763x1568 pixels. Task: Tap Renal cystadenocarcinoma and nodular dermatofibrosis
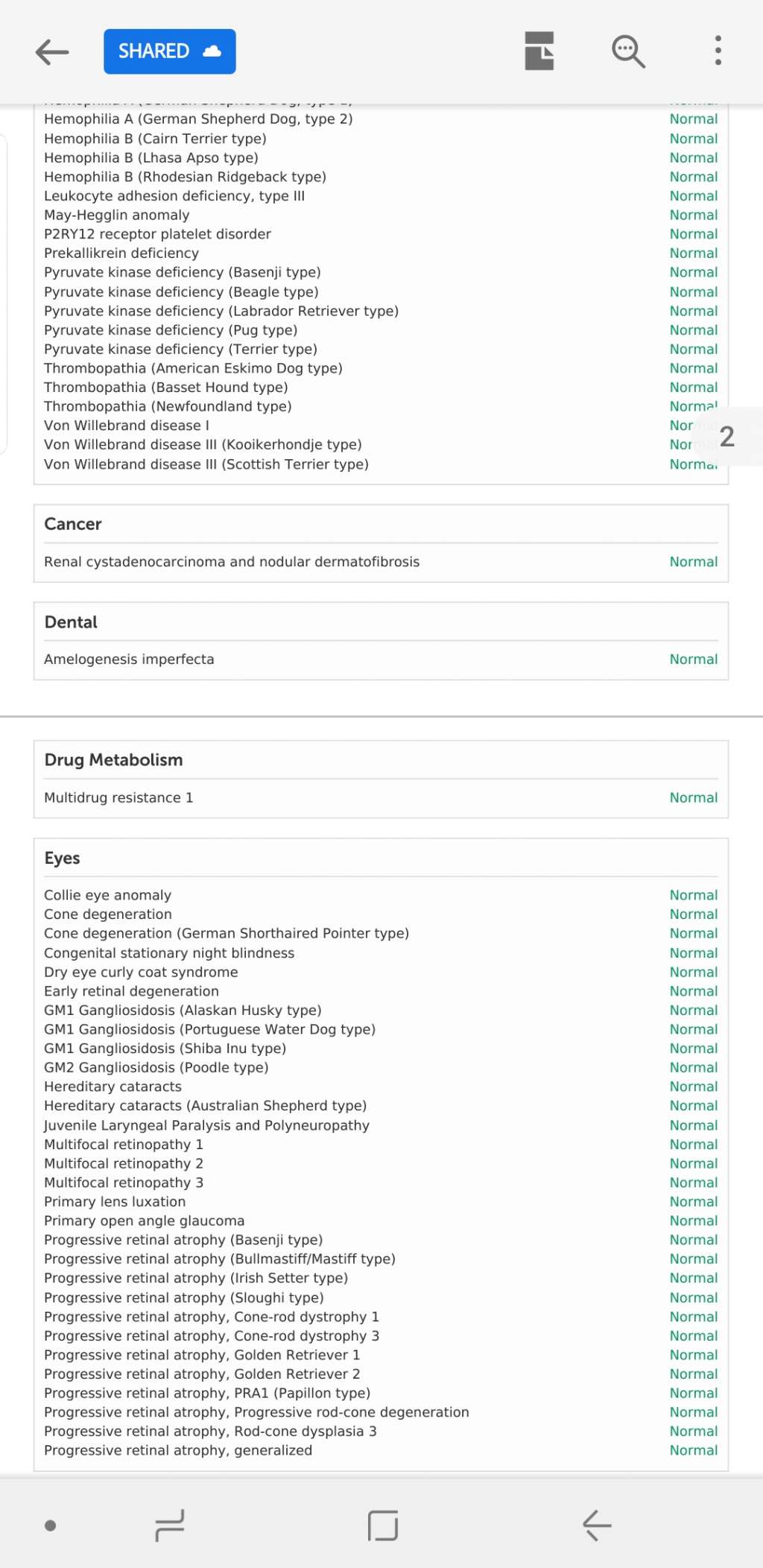click(232, 562)
